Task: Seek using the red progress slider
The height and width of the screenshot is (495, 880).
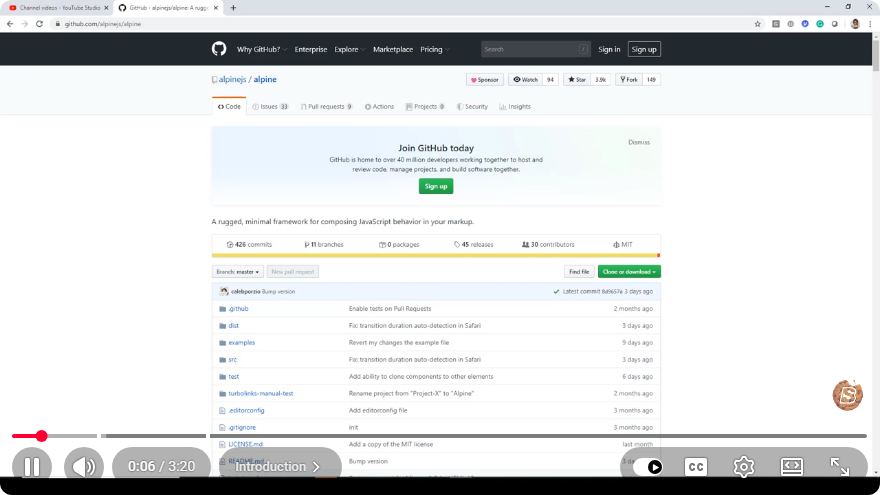Action: 41,436
